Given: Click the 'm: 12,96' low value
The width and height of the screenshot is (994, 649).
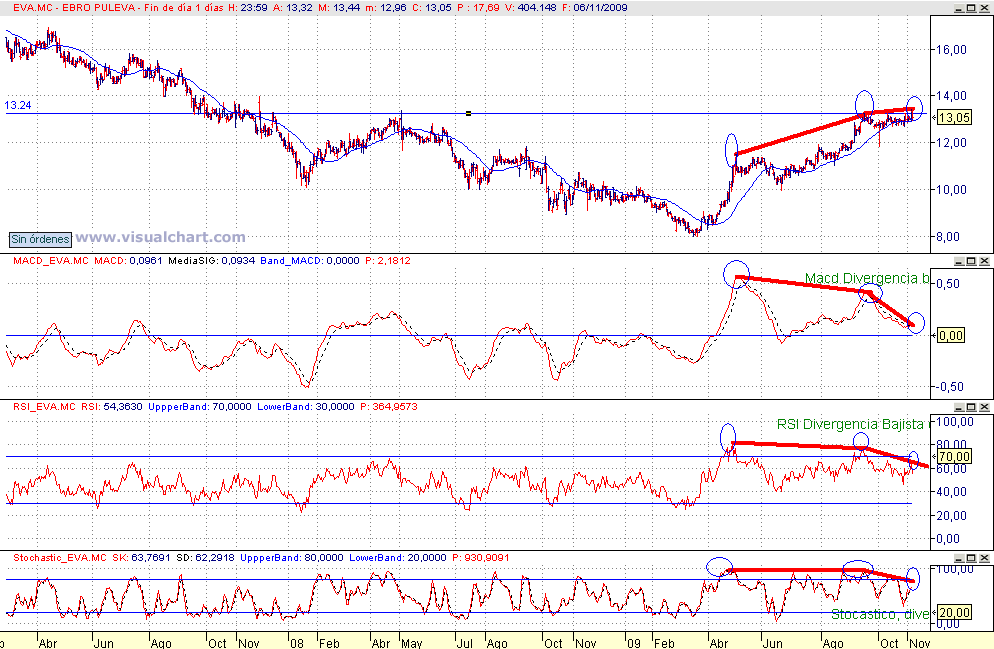Looking at the screenshot, I should pos(386,8).
